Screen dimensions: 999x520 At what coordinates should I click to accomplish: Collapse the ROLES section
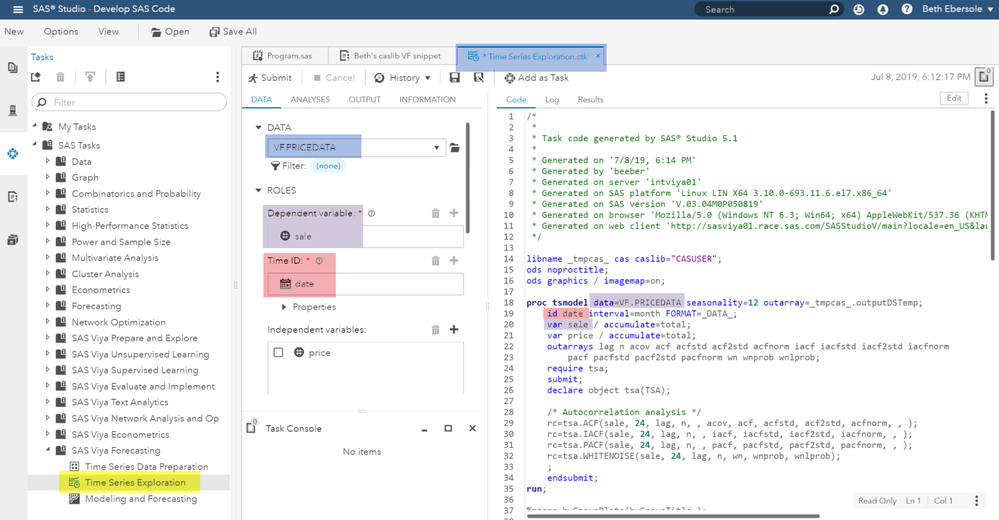click(x=259, y=190)
